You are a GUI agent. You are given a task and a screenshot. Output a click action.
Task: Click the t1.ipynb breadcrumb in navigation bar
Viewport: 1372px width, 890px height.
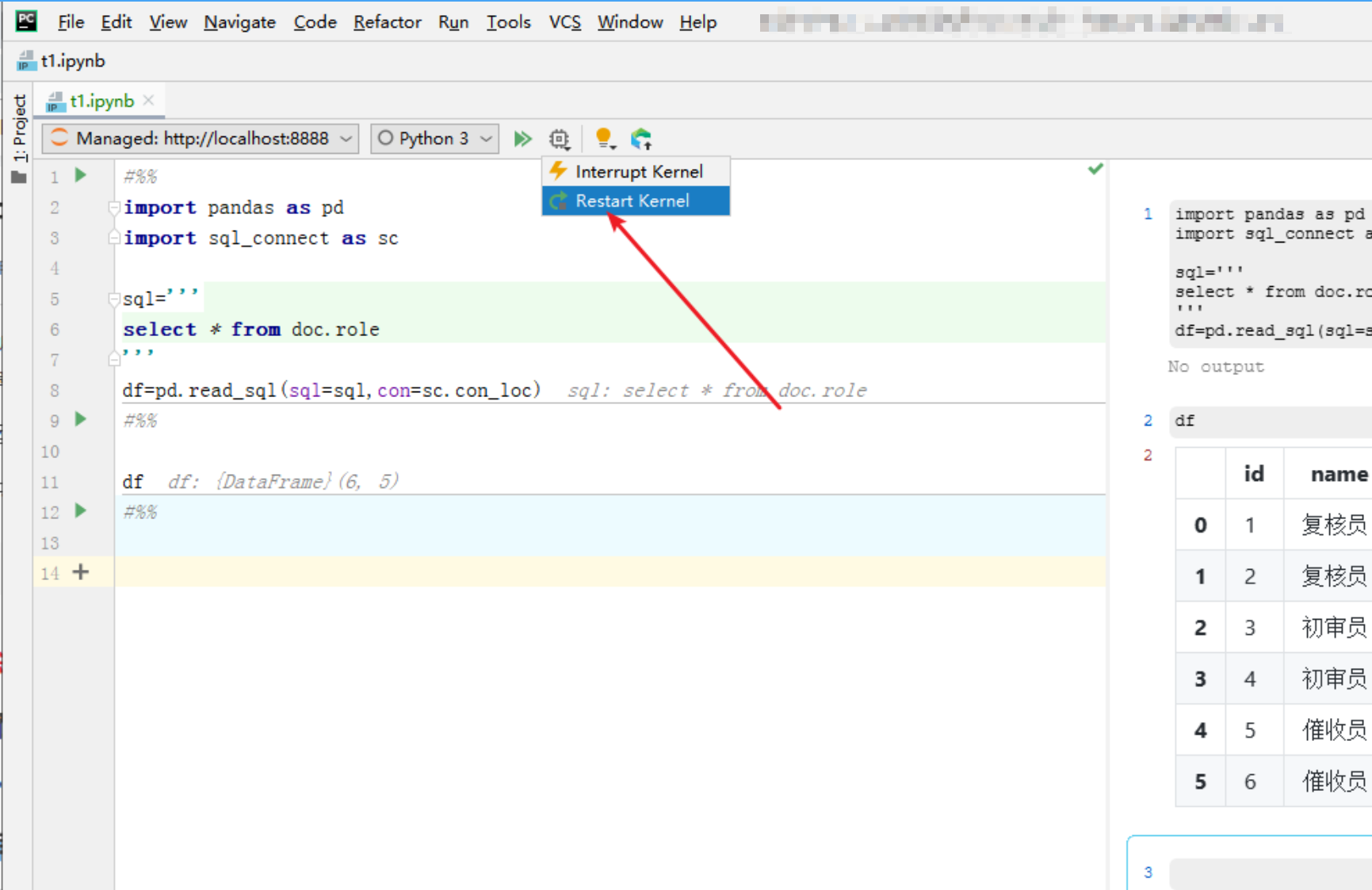(x=62, y=61)
